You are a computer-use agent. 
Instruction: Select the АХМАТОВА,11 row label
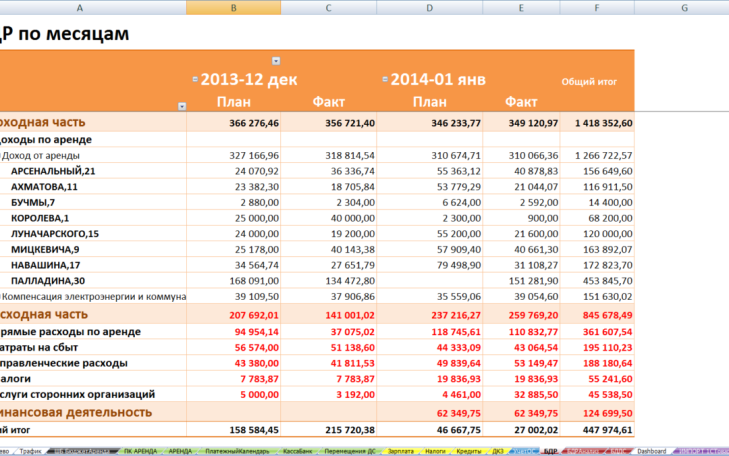pos(44,187)
